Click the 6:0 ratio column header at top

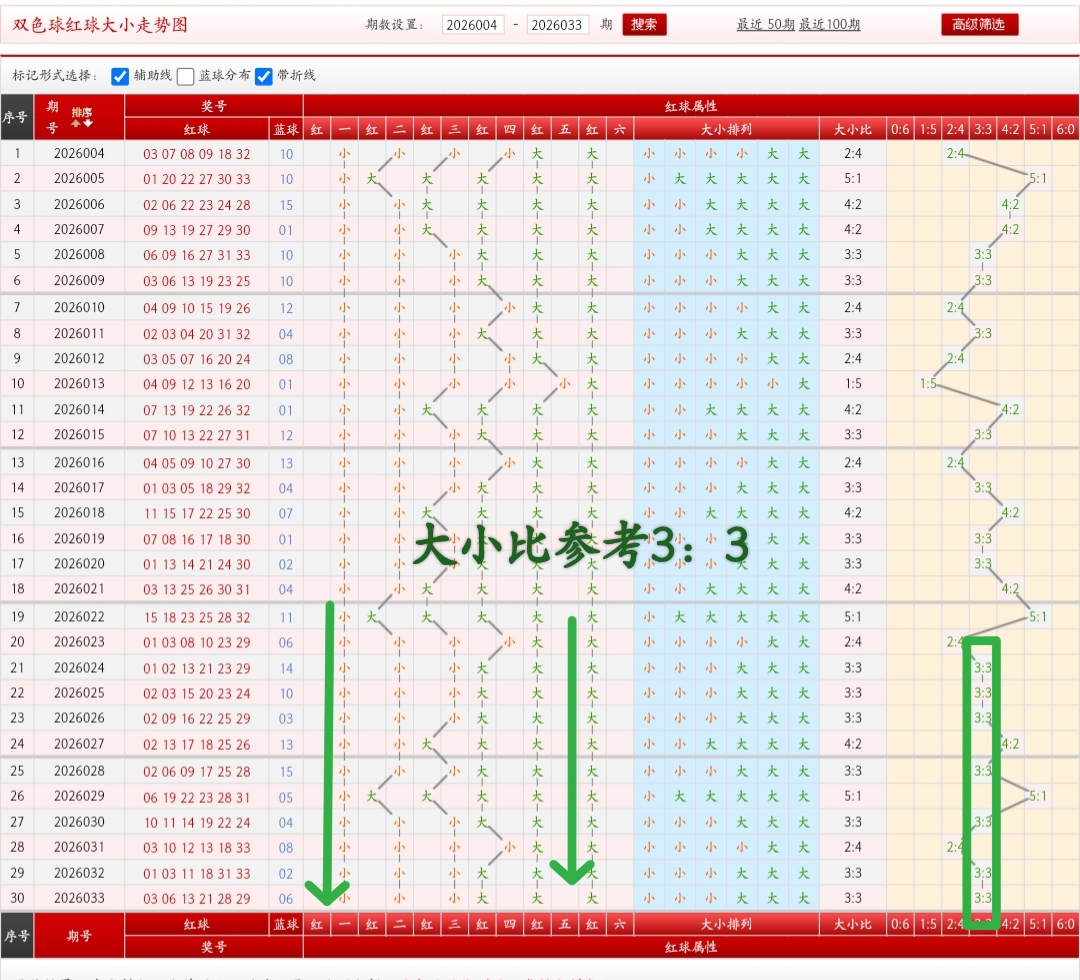[1066, 129]
